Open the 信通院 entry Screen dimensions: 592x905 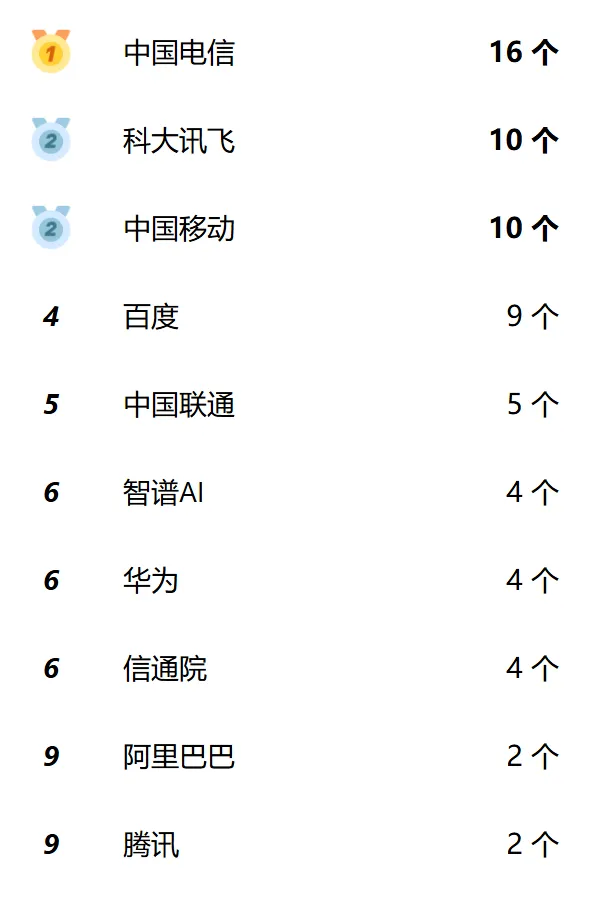click(165, 669)
